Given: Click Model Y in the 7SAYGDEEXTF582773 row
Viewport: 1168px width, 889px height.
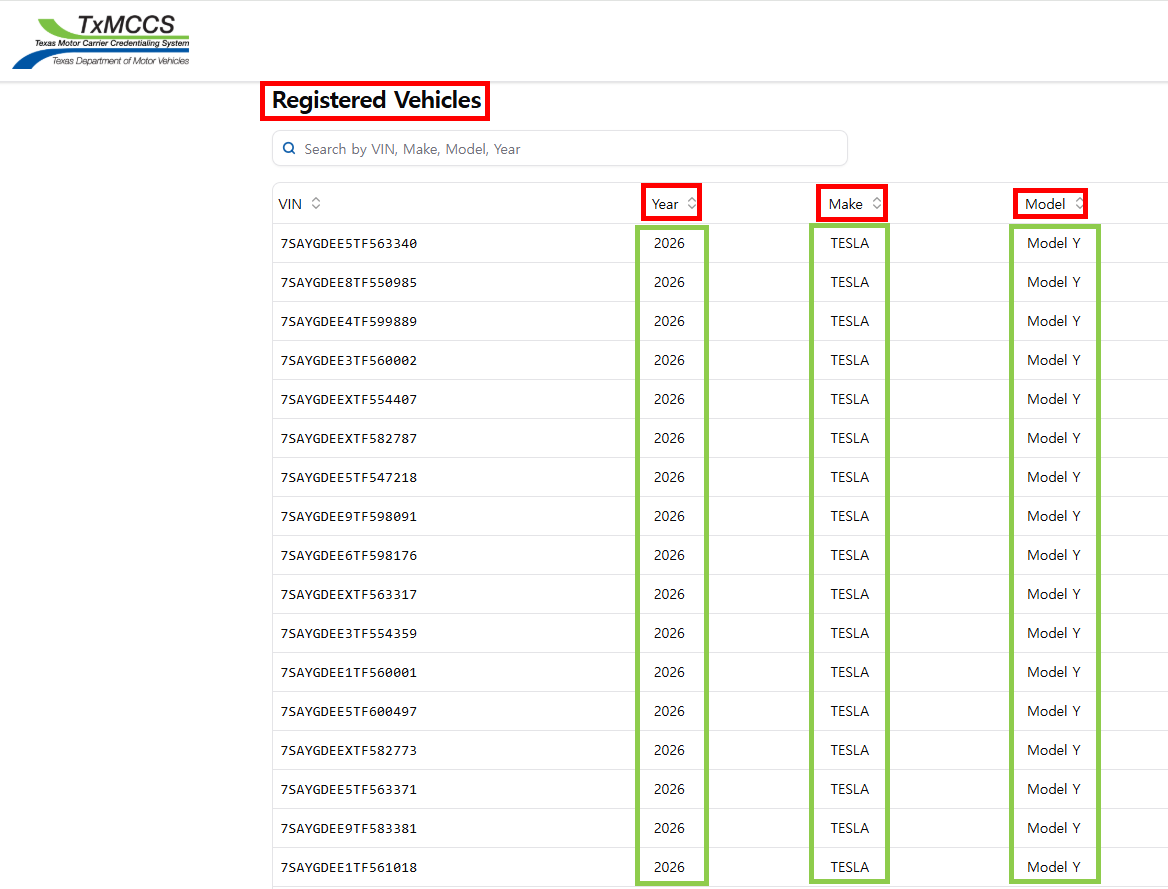Looking at the screenshot, I should (1053, 750).
